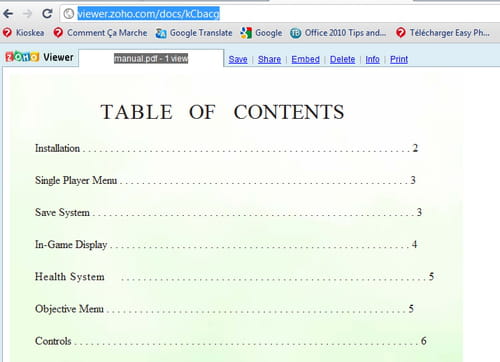Click the Google Translate bookmark icon
Viewport: 500px width, 362px height.
point(161,33)
